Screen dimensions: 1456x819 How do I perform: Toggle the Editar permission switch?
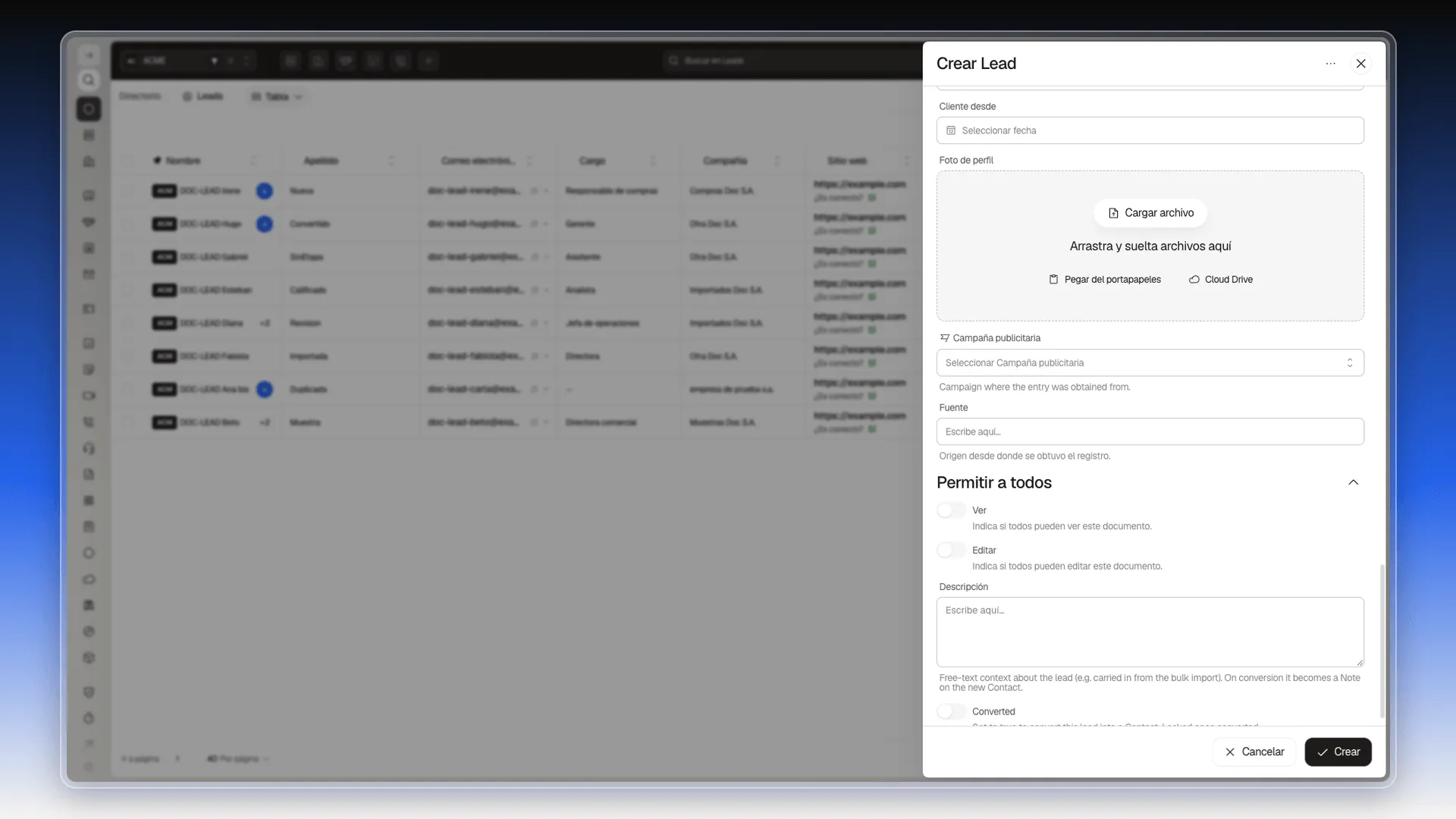pos(951,551)
